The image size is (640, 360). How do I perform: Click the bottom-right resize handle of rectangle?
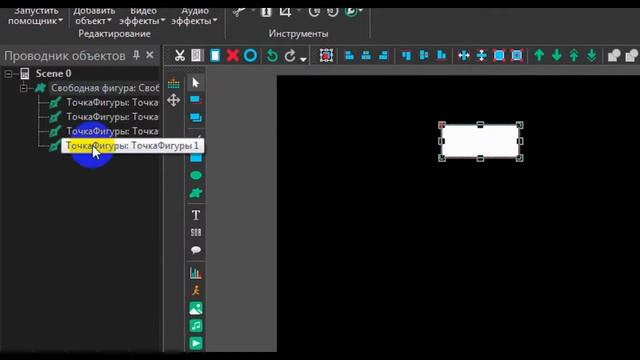tap(520, 158)
